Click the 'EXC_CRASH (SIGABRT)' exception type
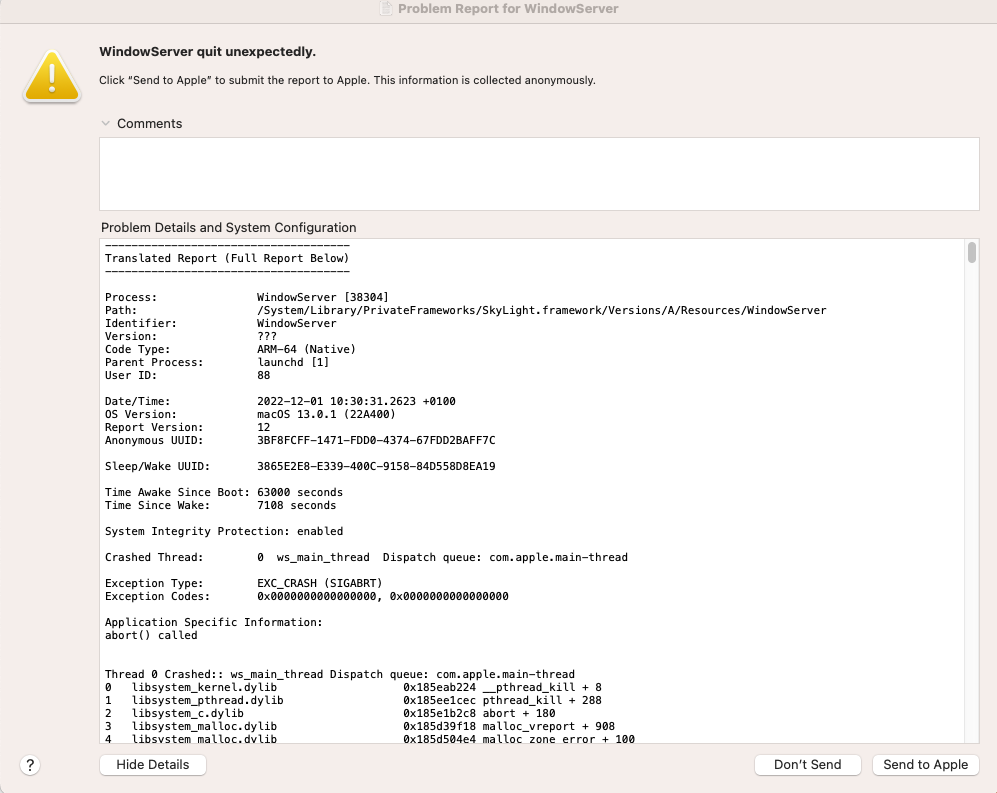997x793 pixels. (x=319, y=583)
